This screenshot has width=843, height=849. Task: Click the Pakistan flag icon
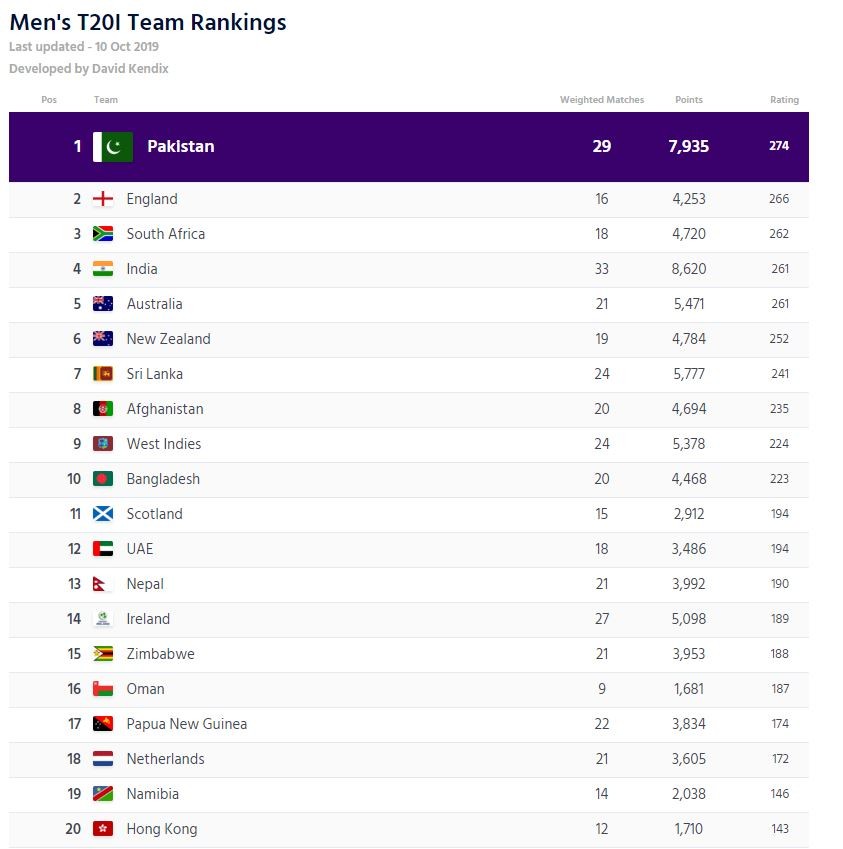tap(113, 147)
